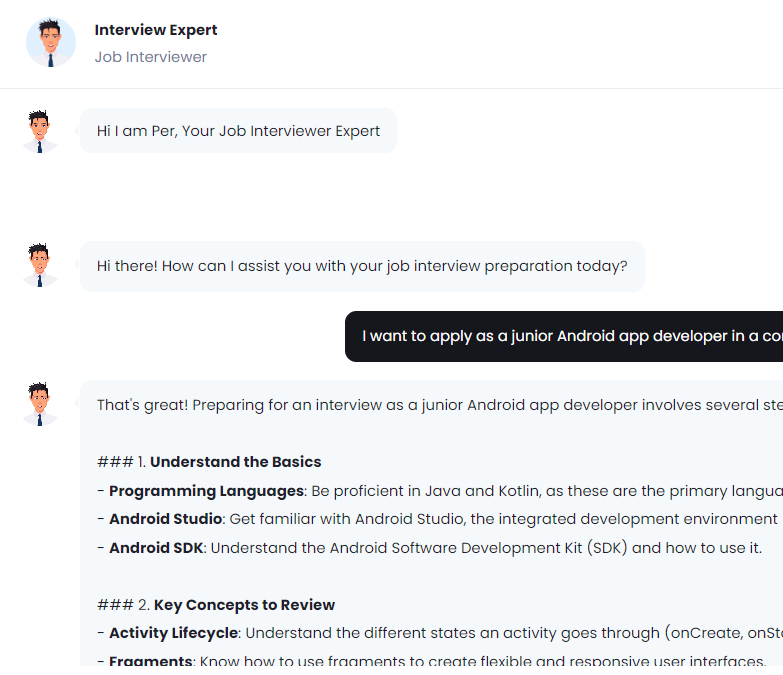Click the bold 'Fragments' label

click(150, 662)
